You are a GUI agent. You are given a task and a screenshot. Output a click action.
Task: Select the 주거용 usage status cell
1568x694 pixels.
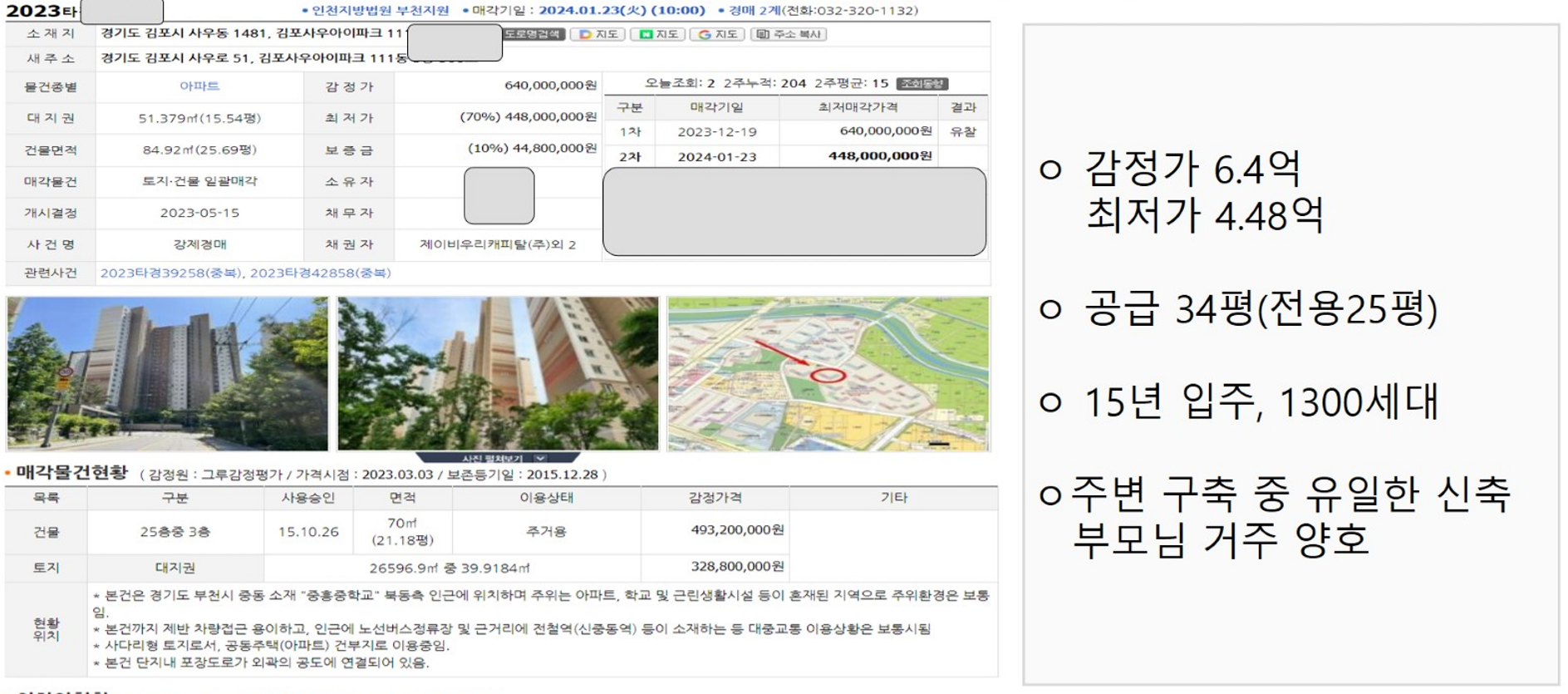point(546,531)
